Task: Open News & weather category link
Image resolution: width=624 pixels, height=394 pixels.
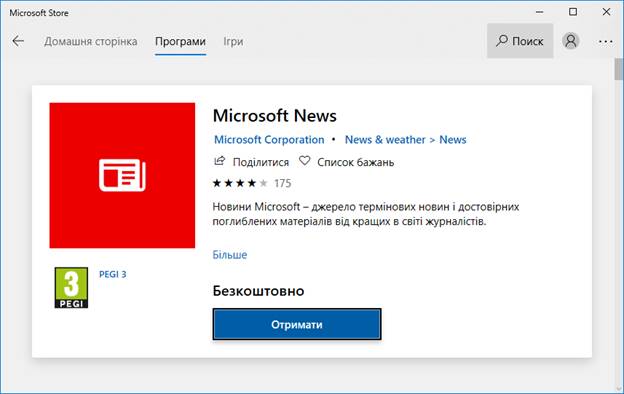Action: coord(385,140)
